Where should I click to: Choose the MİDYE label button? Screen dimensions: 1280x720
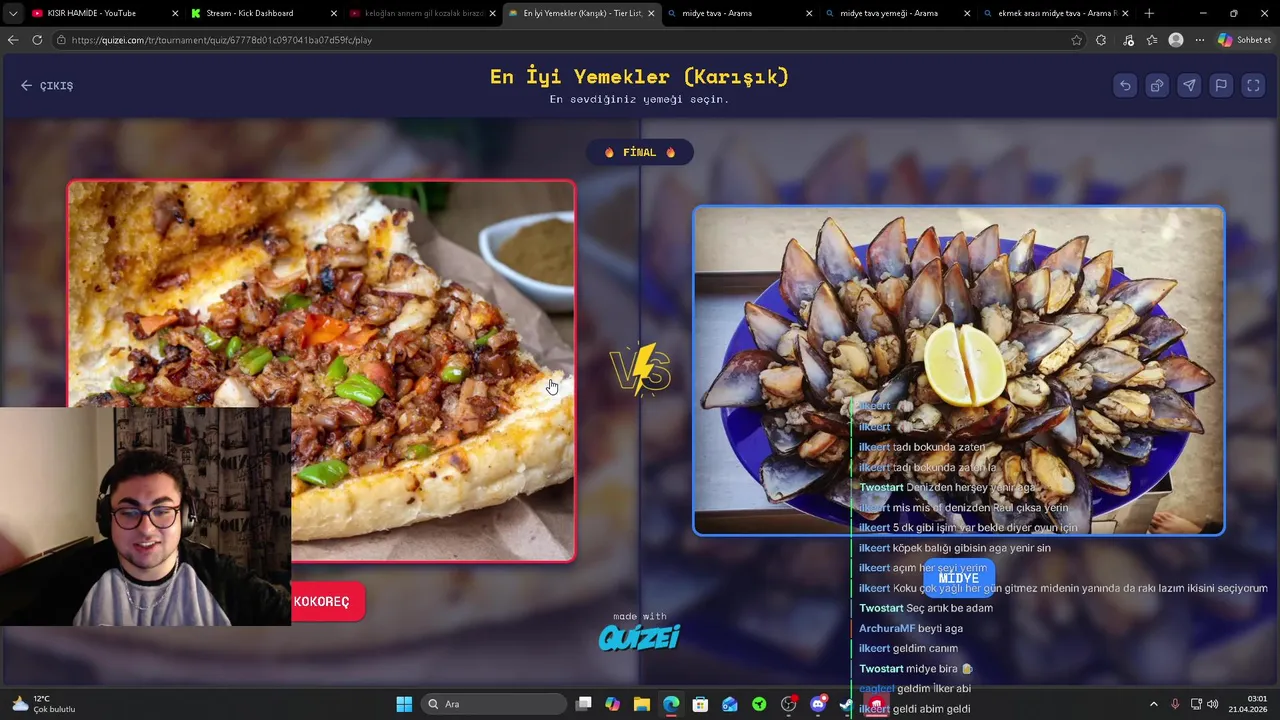[958, 578]
